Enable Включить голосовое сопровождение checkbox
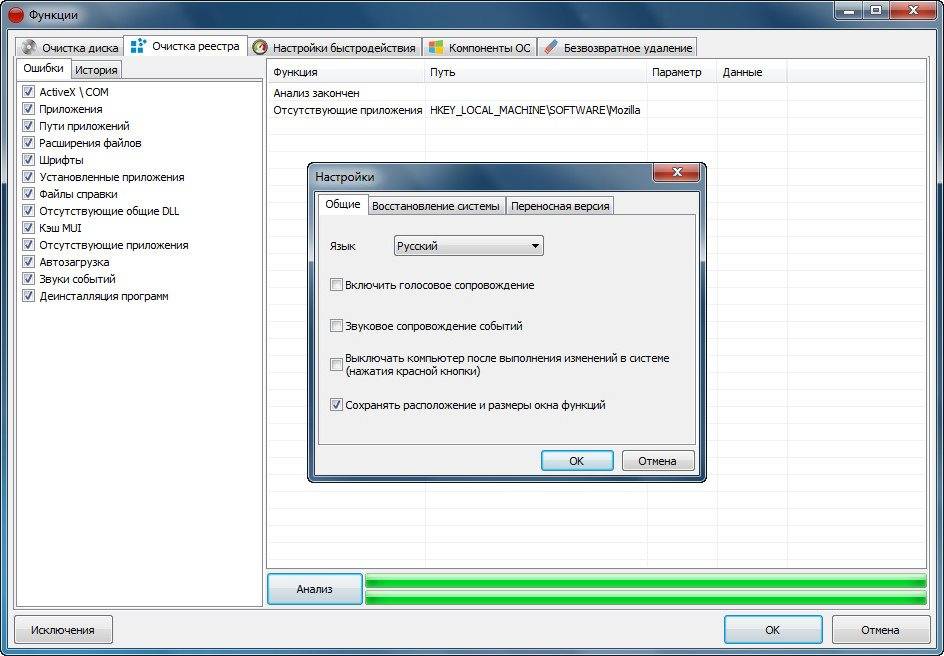Screen dimensions: 944x656 tap(337, 285)
